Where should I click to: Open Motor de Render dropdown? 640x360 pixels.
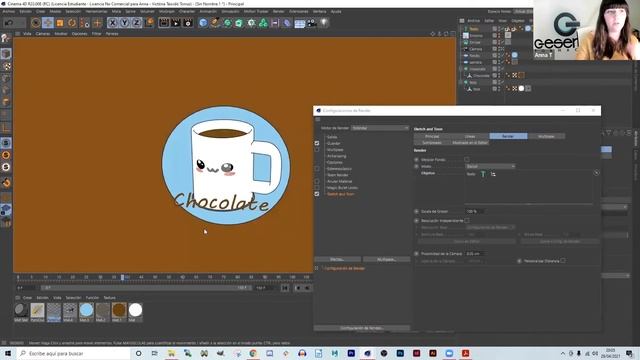[380, 128]
